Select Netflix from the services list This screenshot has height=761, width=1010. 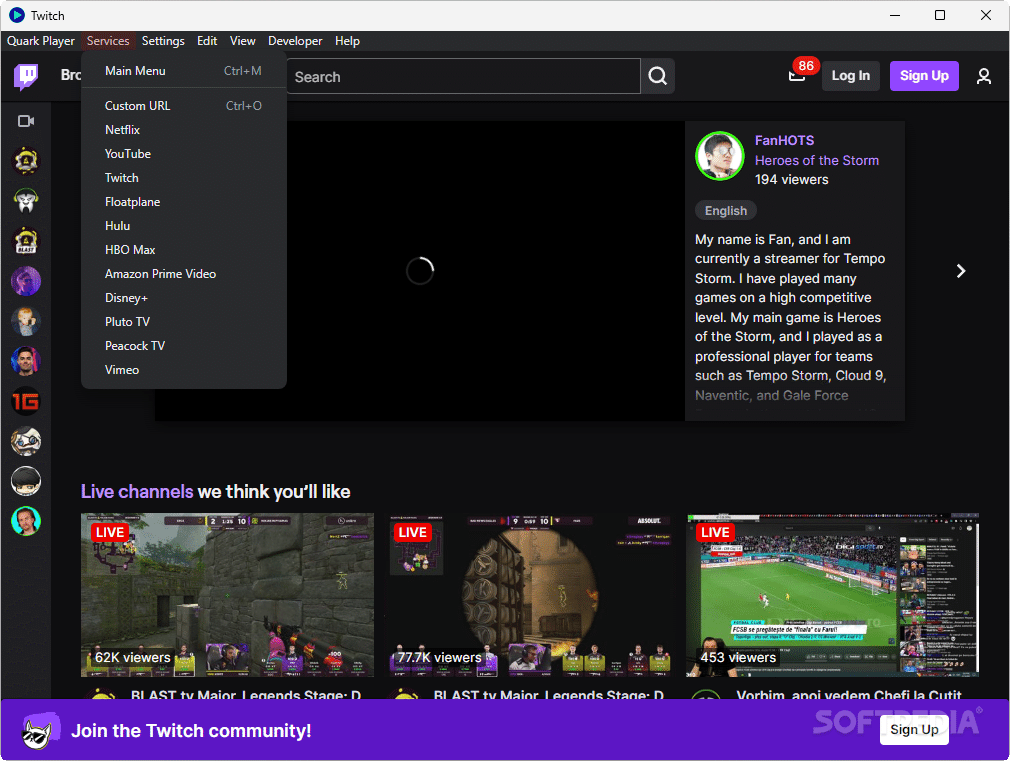[184, 130]
